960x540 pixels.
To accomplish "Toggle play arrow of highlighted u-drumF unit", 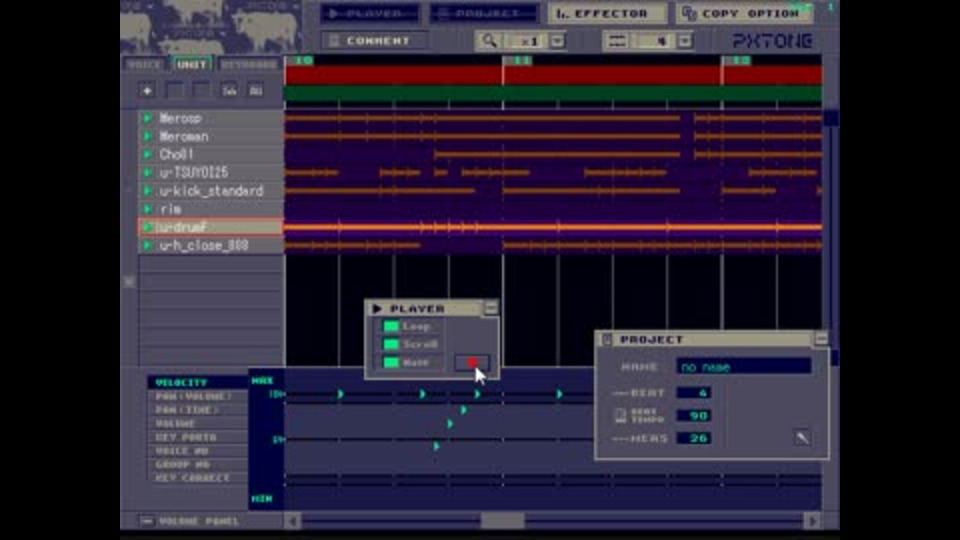I will [148, 227].
